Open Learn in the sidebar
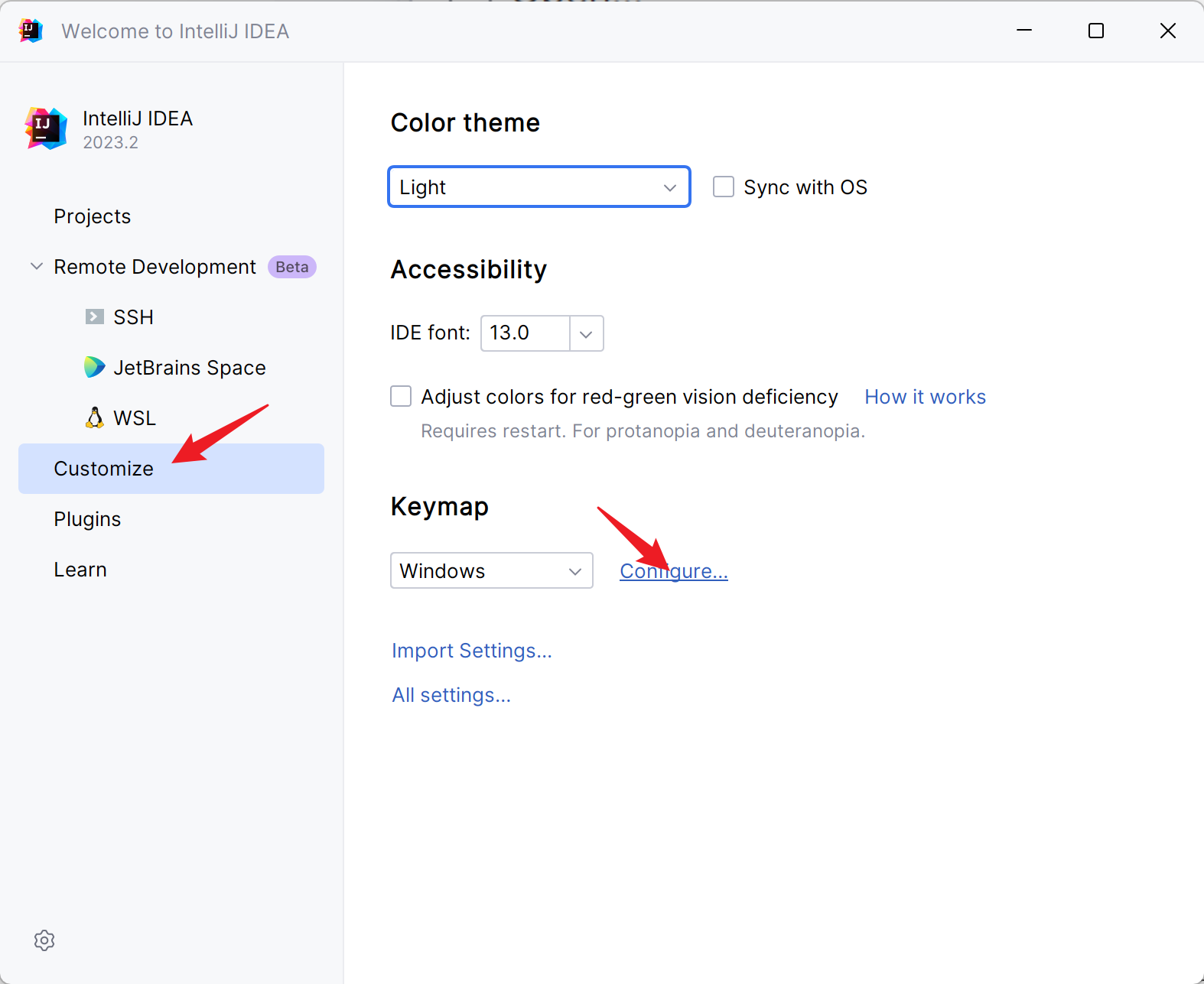 coord(80,570)
